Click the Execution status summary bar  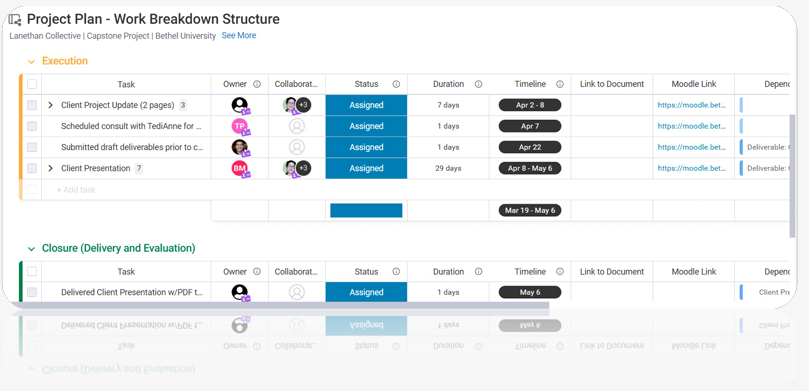click(366, 210)
